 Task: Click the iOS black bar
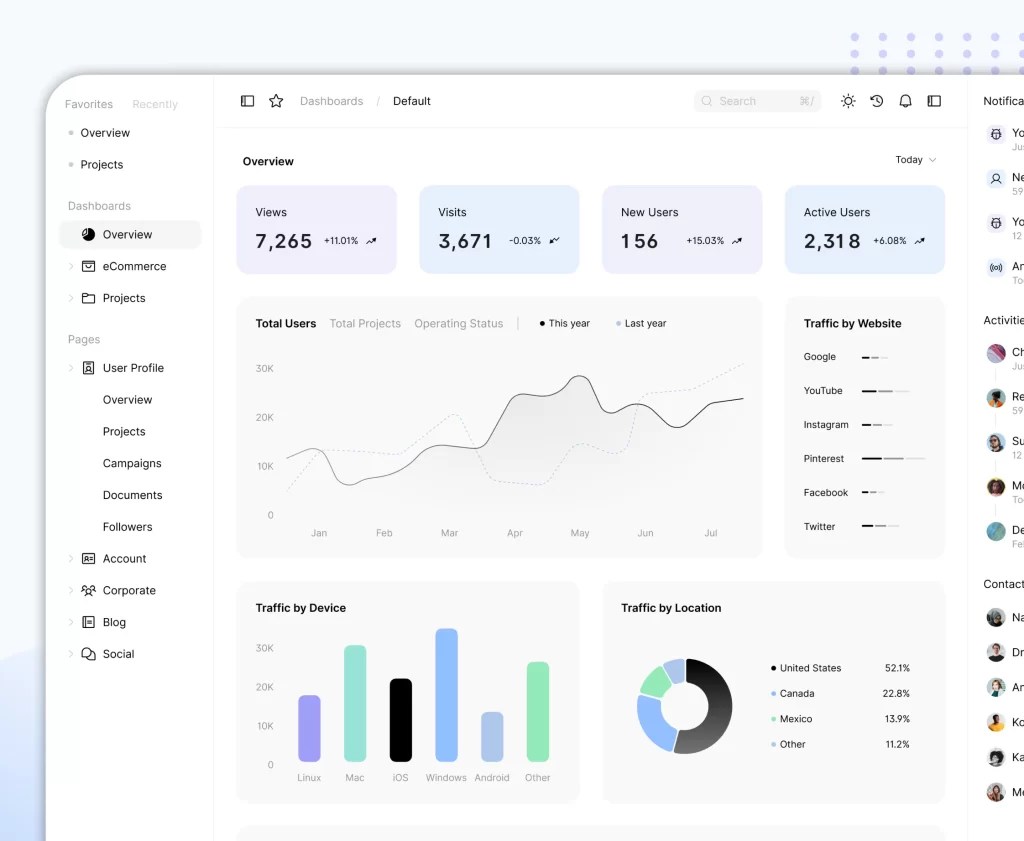click(x=401, y=720)
